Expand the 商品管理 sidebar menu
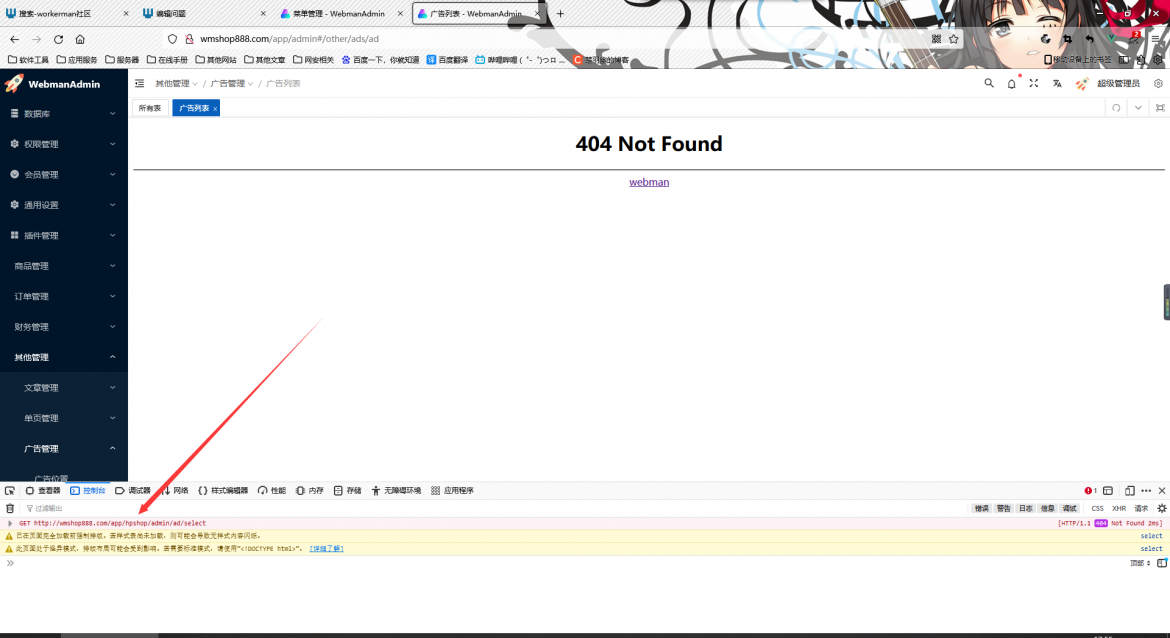1170x638 pixels. point(63,266)
